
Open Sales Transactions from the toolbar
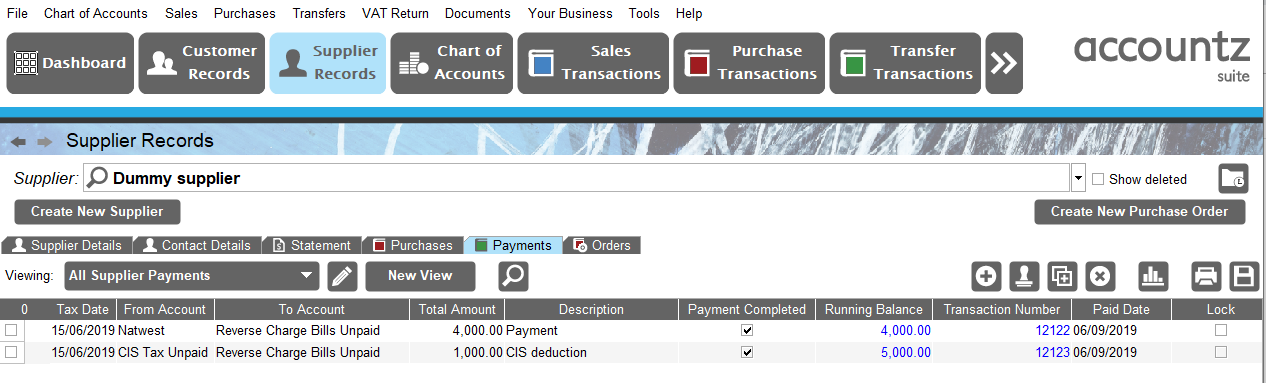(594, 63)
